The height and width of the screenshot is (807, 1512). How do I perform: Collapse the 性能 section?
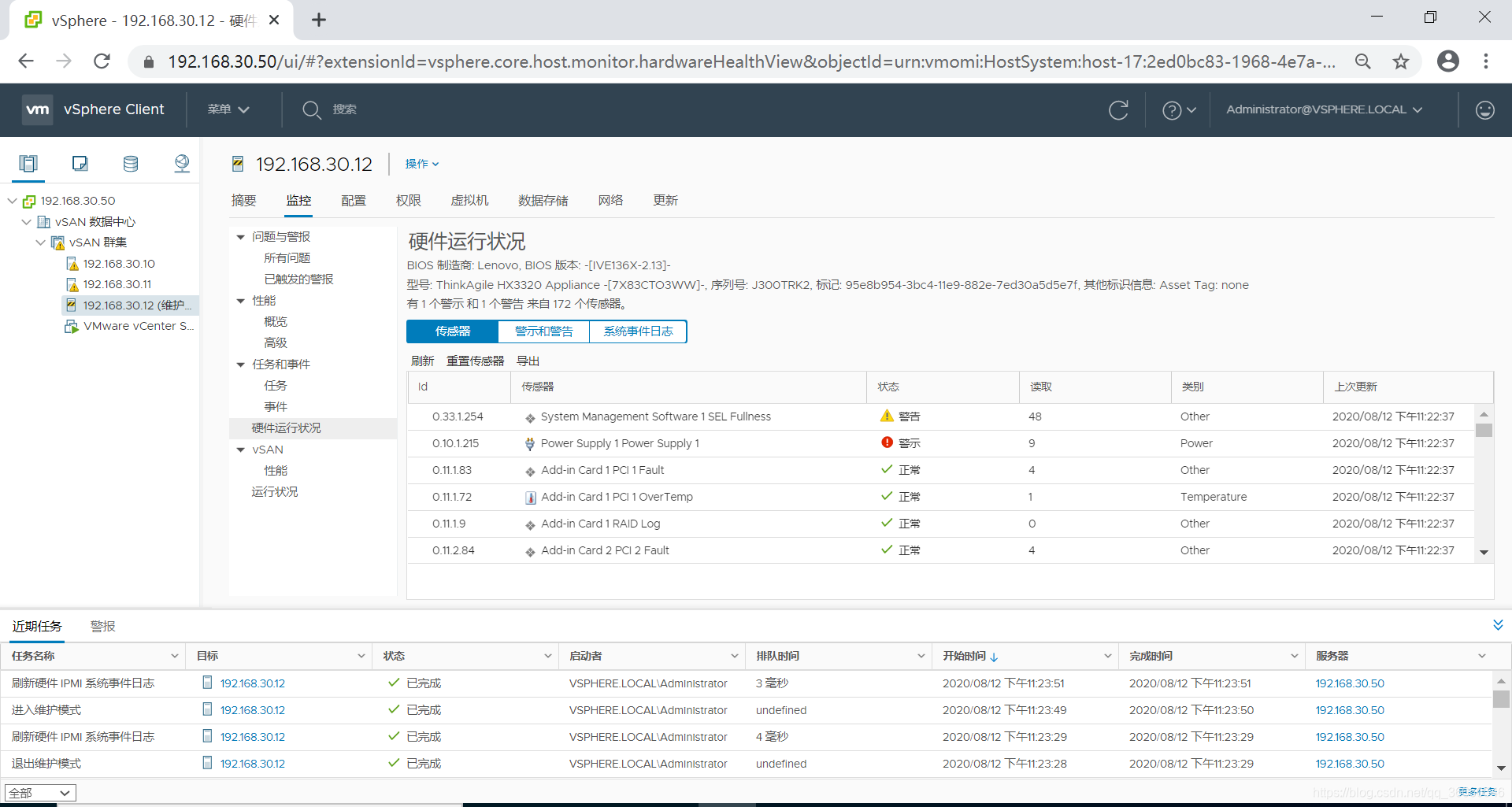241,301
